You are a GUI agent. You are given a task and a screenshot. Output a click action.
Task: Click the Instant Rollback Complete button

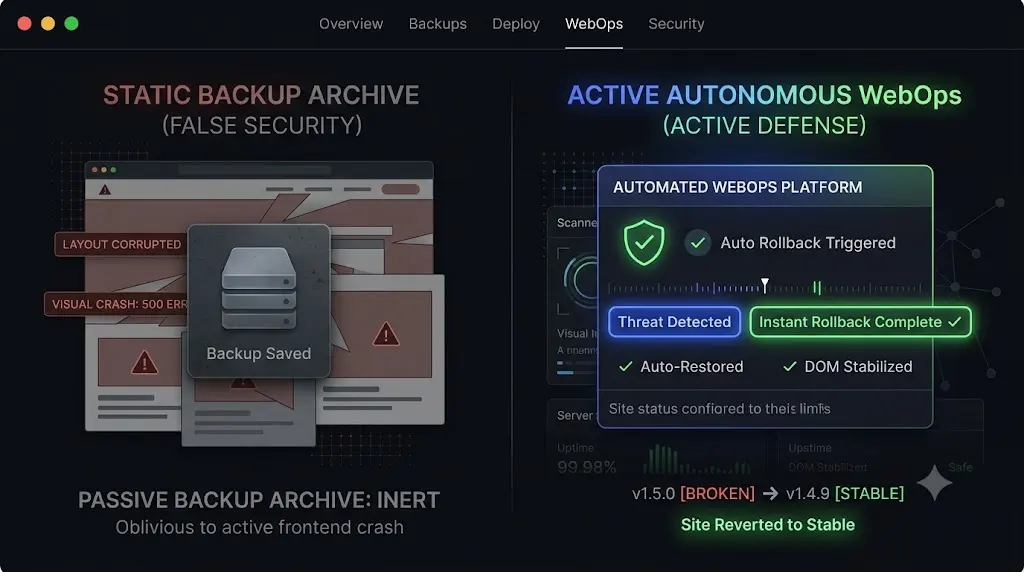tap(860, 322)
